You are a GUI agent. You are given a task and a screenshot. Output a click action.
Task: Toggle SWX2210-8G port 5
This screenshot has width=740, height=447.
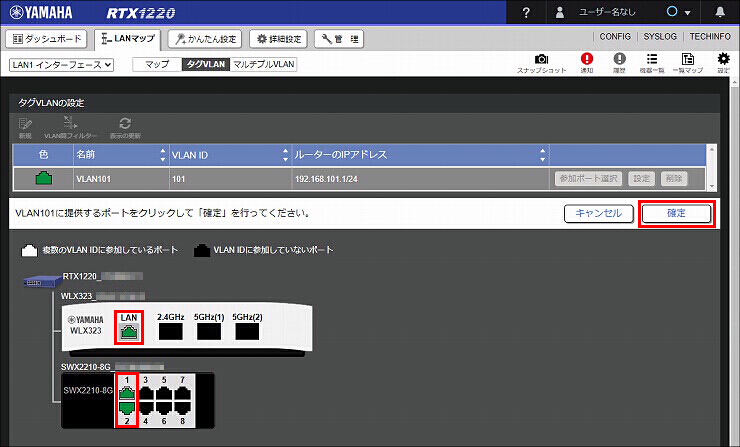[x=164, y=393]
